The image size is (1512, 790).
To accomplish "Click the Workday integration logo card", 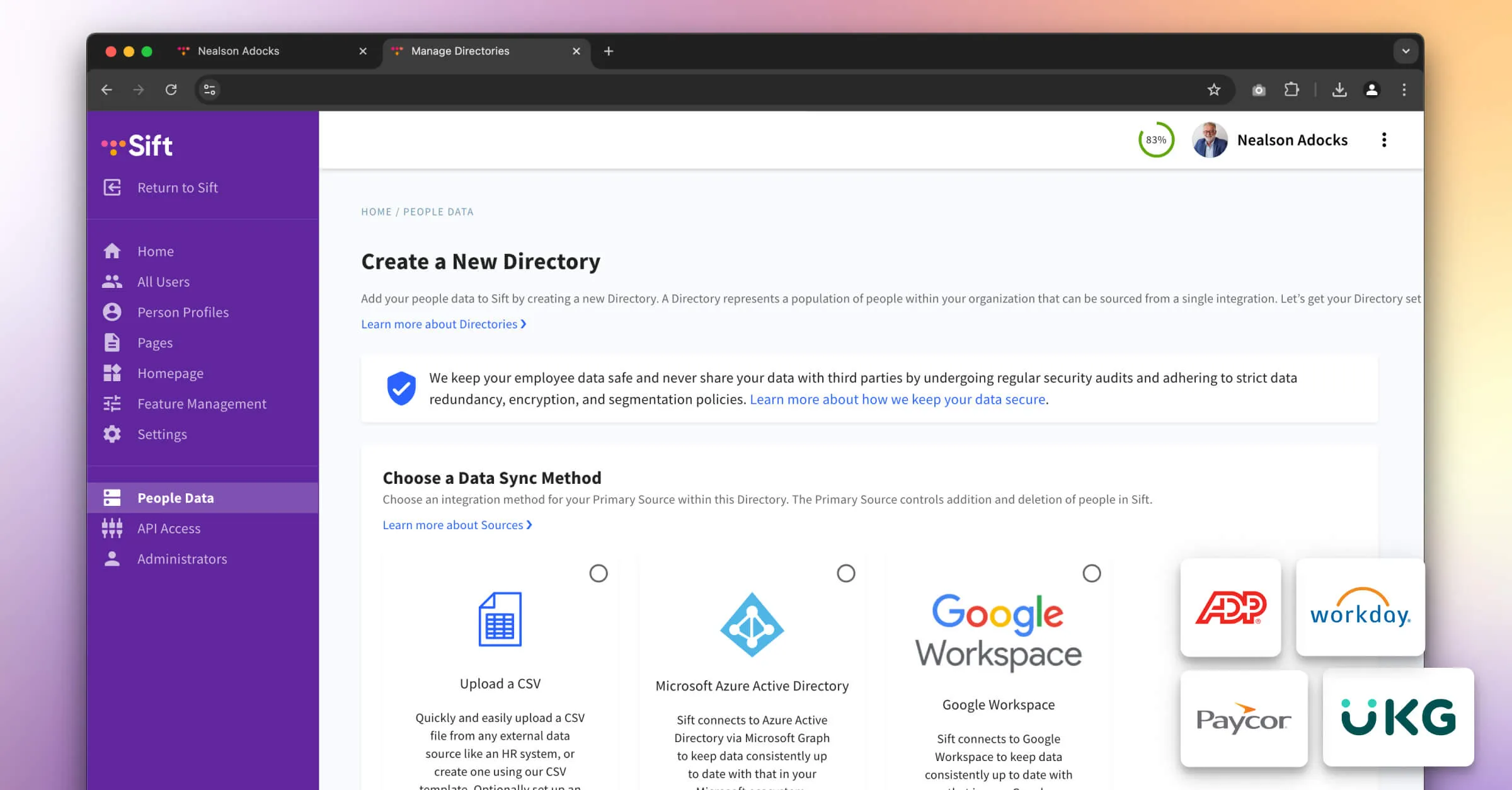I will (x=1360, y=607).
